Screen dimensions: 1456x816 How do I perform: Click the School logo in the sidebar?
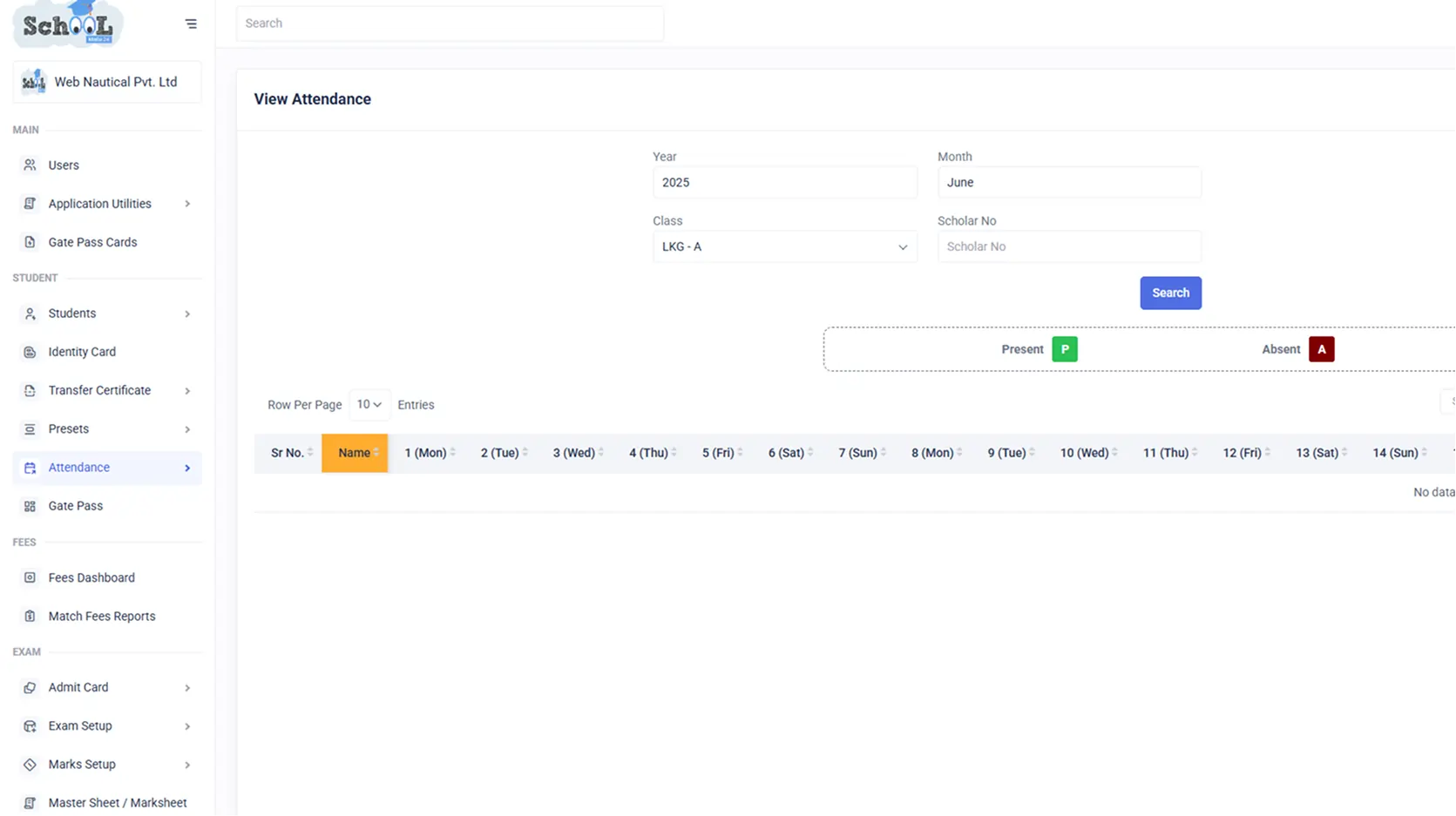coord(68,24)
